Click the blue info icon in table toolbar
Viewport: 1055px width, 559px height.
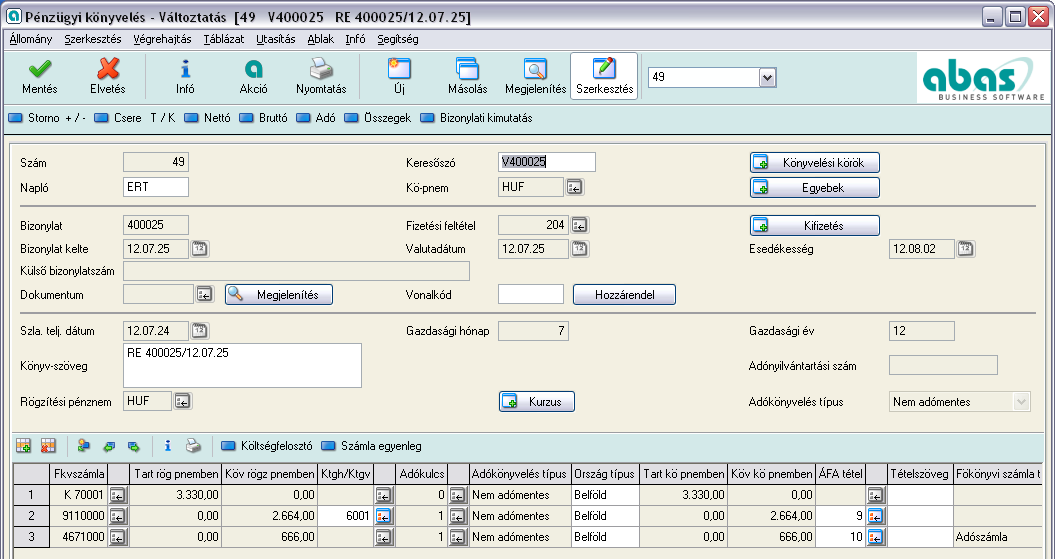[x=168, y=446]
